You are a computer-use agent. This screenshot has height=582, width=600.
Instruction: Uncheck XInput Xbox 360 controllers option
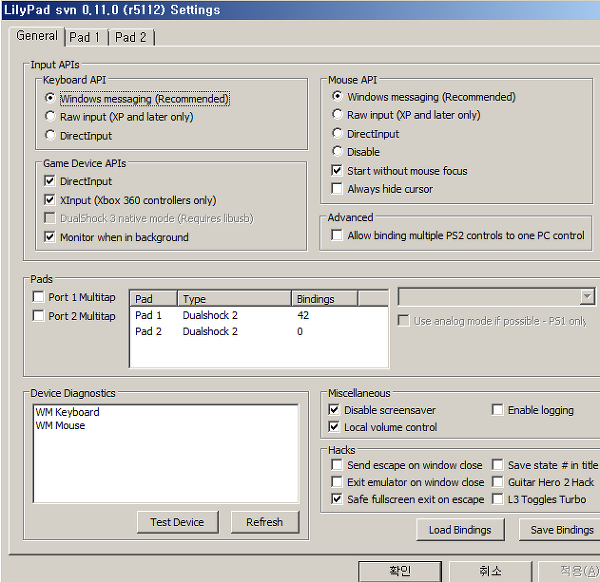(x=50, y=199)
